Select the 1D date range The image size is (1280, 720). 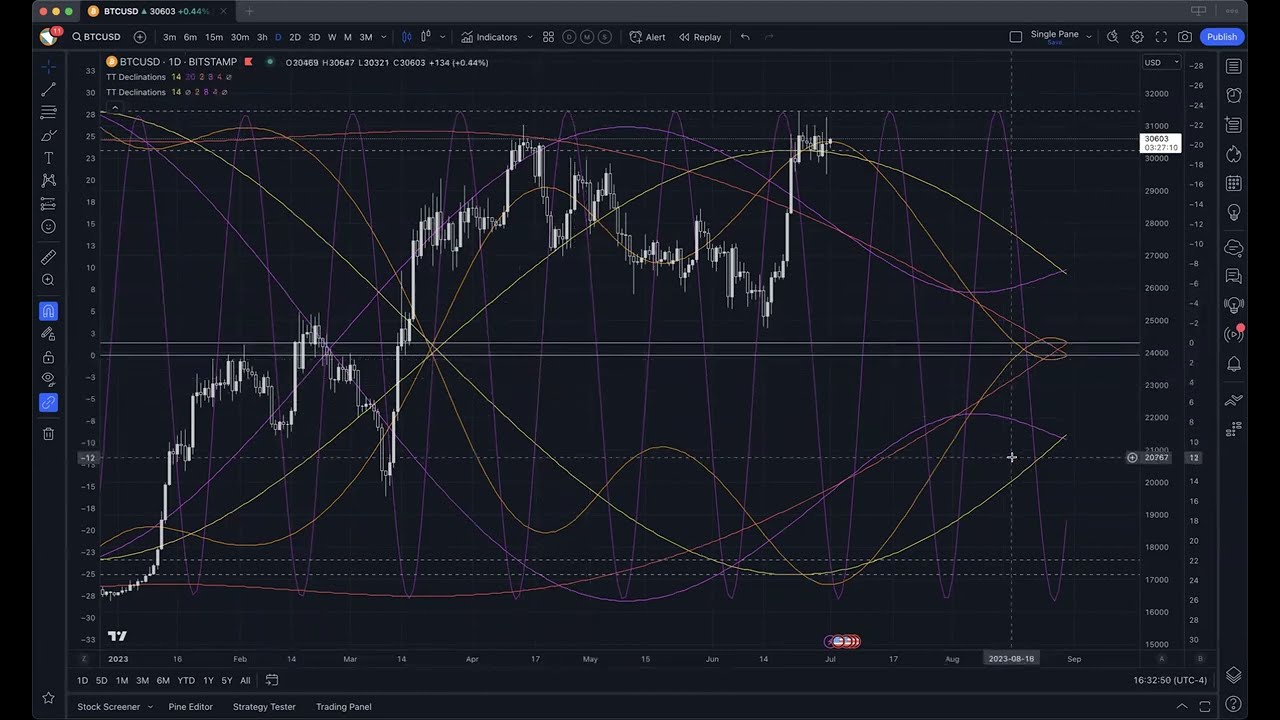click(x=82, y=680)
